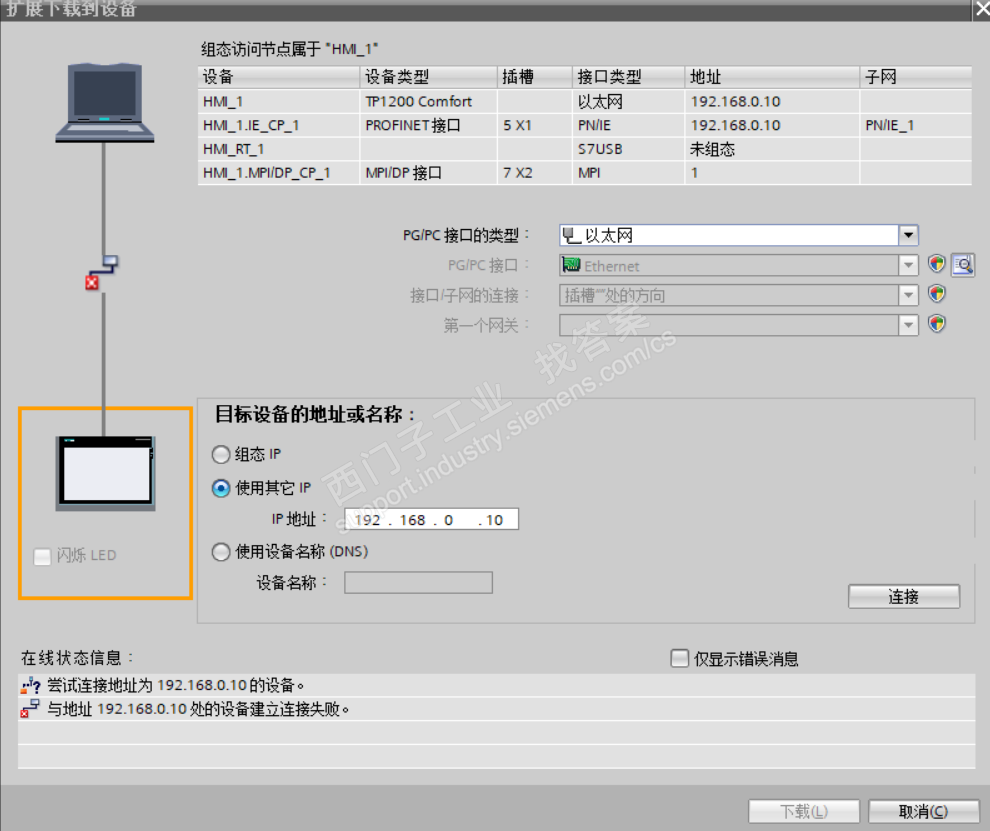The image size is (990, 831).
Task: Click shield icon next to PG/PC interface
Action: point(936,264)
